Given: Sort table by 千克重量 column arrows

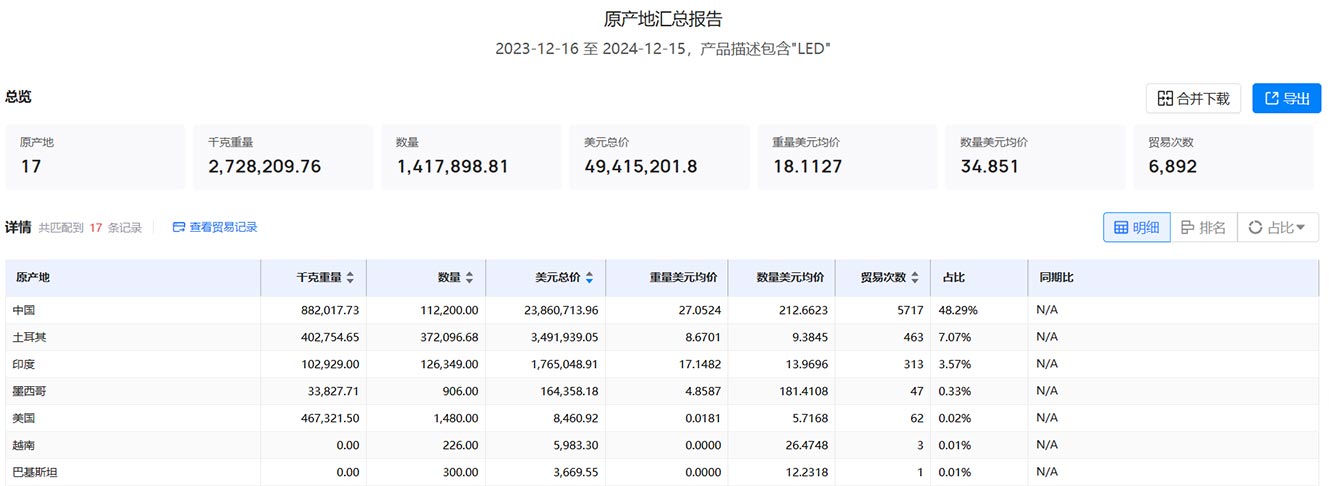Looking at the screenshot, I should [x=349, y=278].
